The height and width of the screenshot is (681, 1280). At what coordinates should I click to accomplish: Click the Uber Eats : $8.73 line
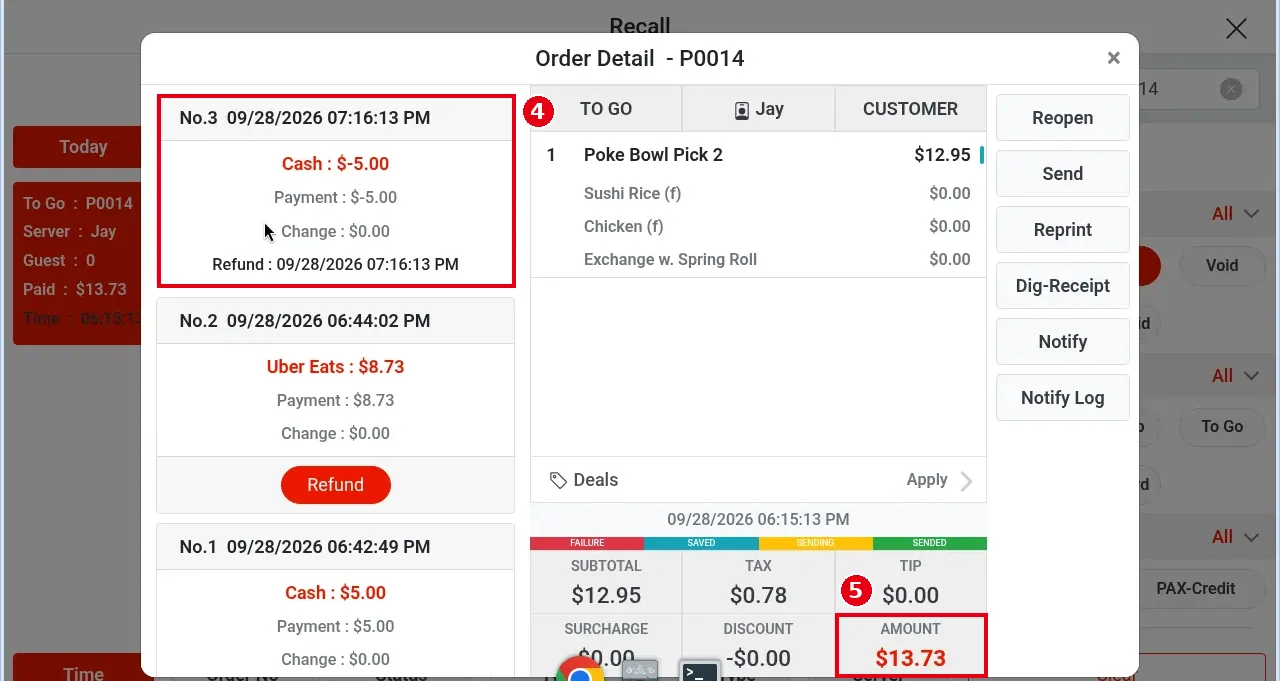pos(335,367)
